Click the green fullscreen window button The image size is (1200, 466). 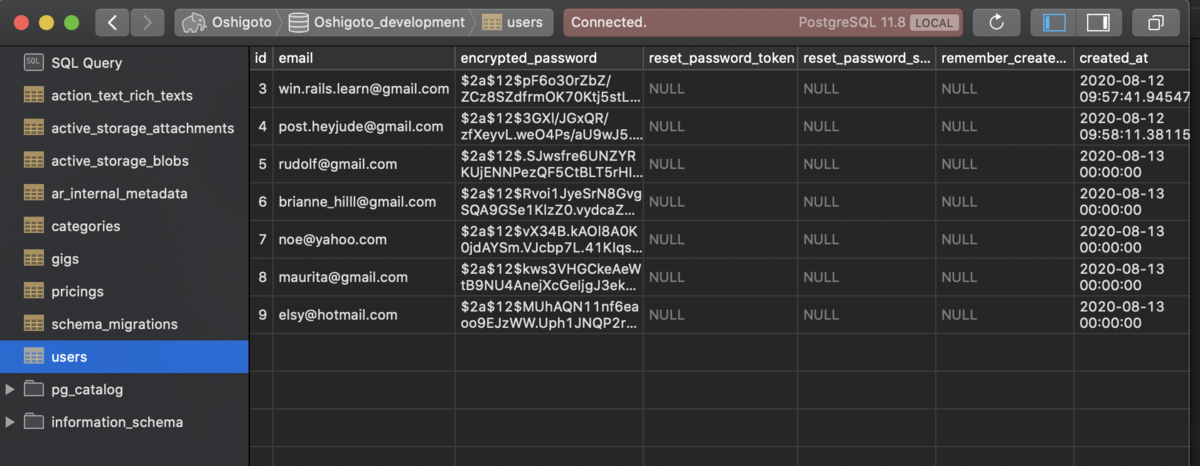[x=71, y=22]
